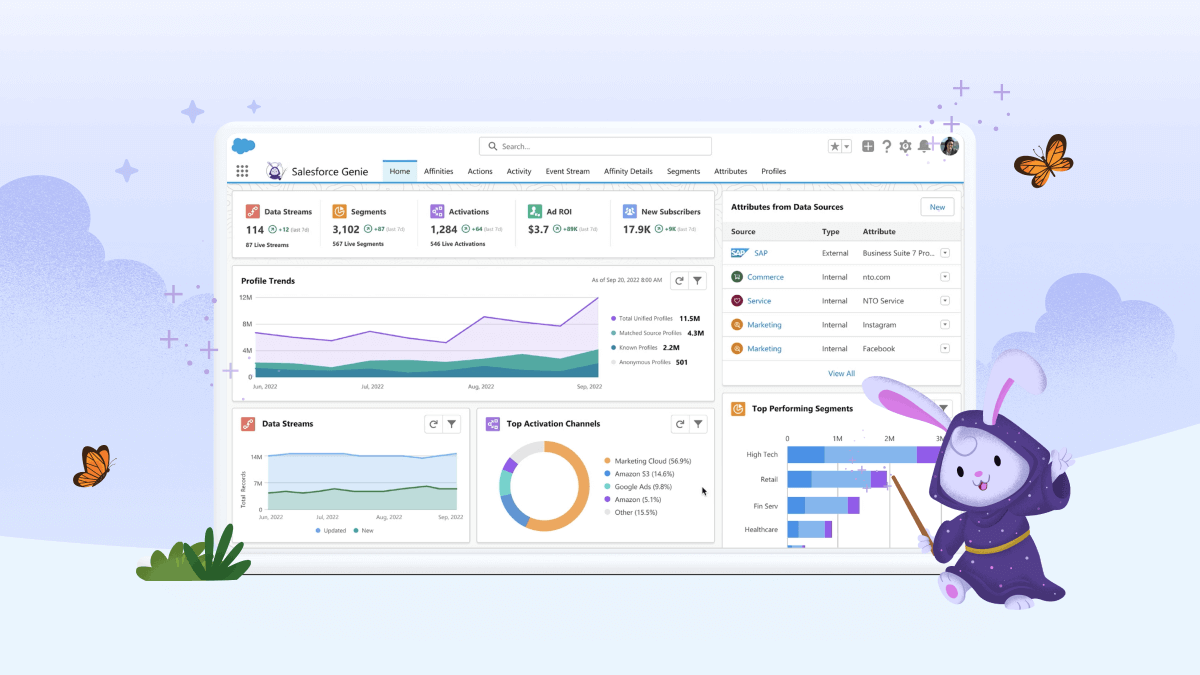Filter the Profile Trends chart
1200x675 pixels.
(x=698, y=281)
